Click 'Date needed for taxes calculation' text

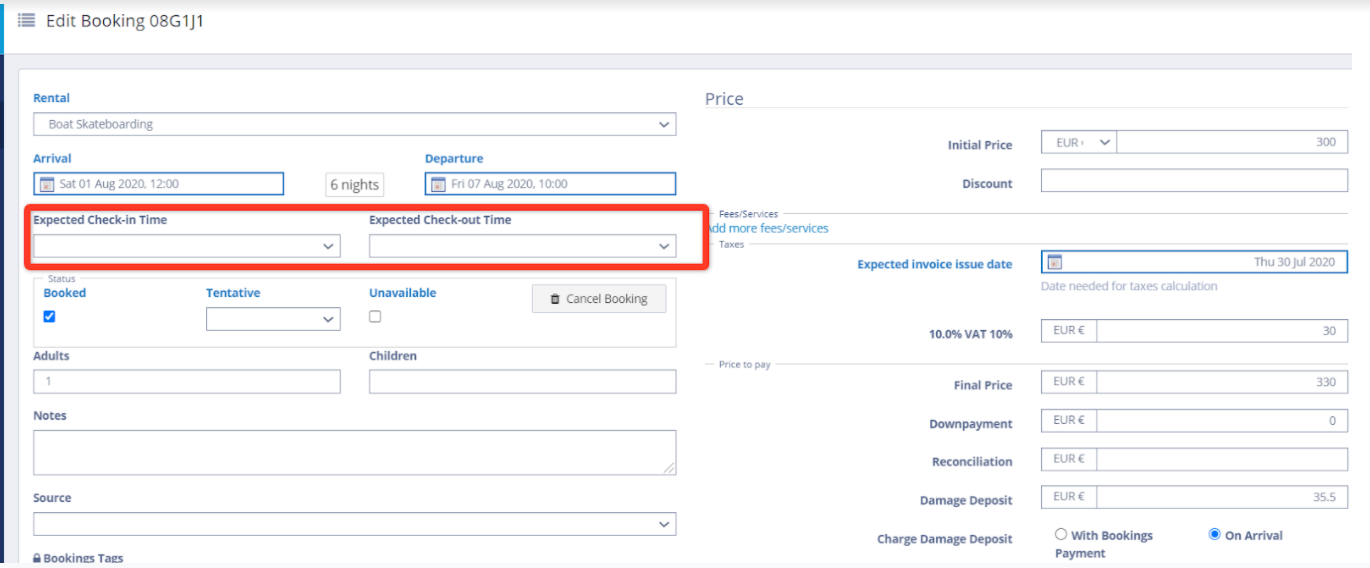(1129, 286)
